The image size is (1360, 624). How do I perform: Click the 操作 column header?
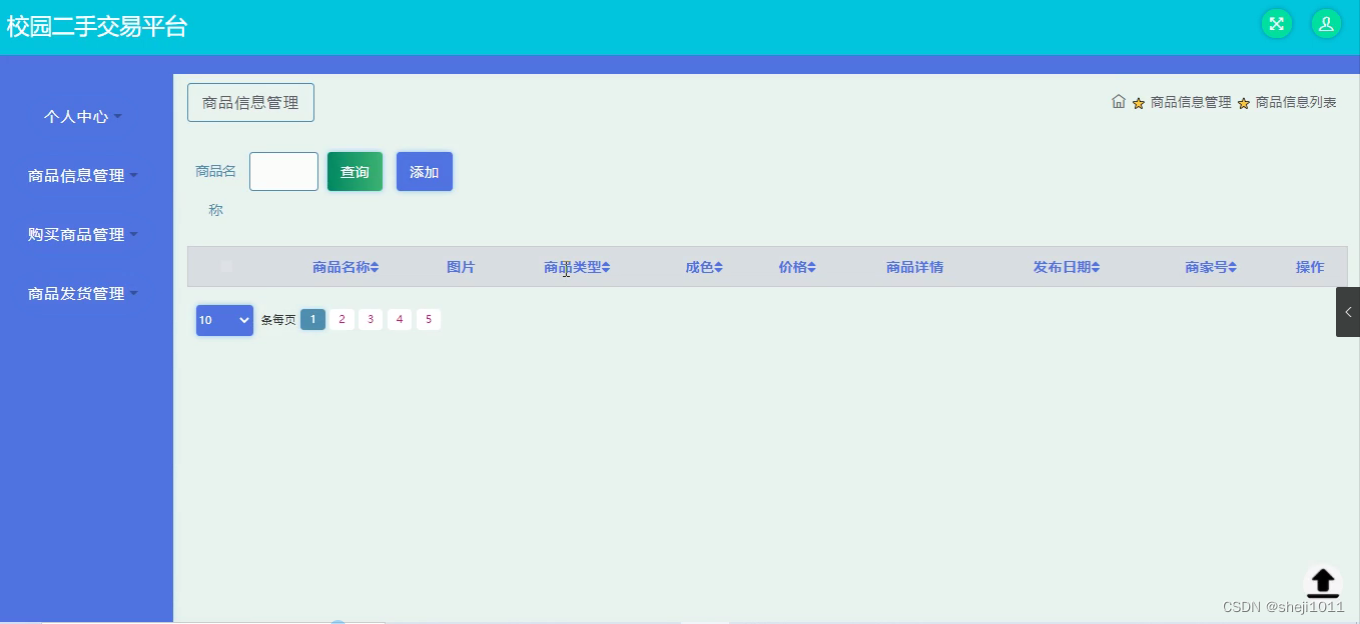click(1309, 267)
